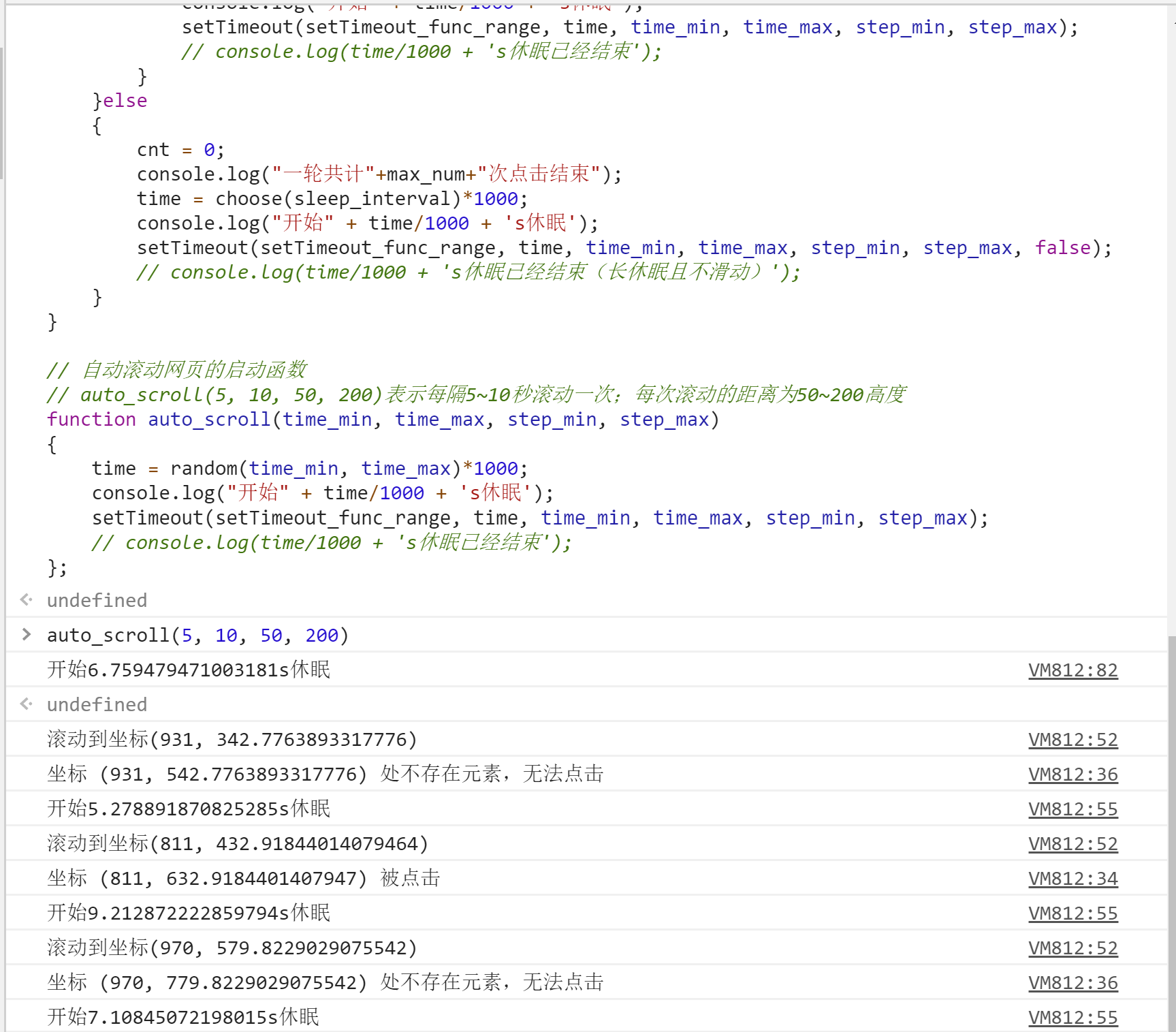Open VM812:55 link beside 开始9.212 休眠 log

1072,913
